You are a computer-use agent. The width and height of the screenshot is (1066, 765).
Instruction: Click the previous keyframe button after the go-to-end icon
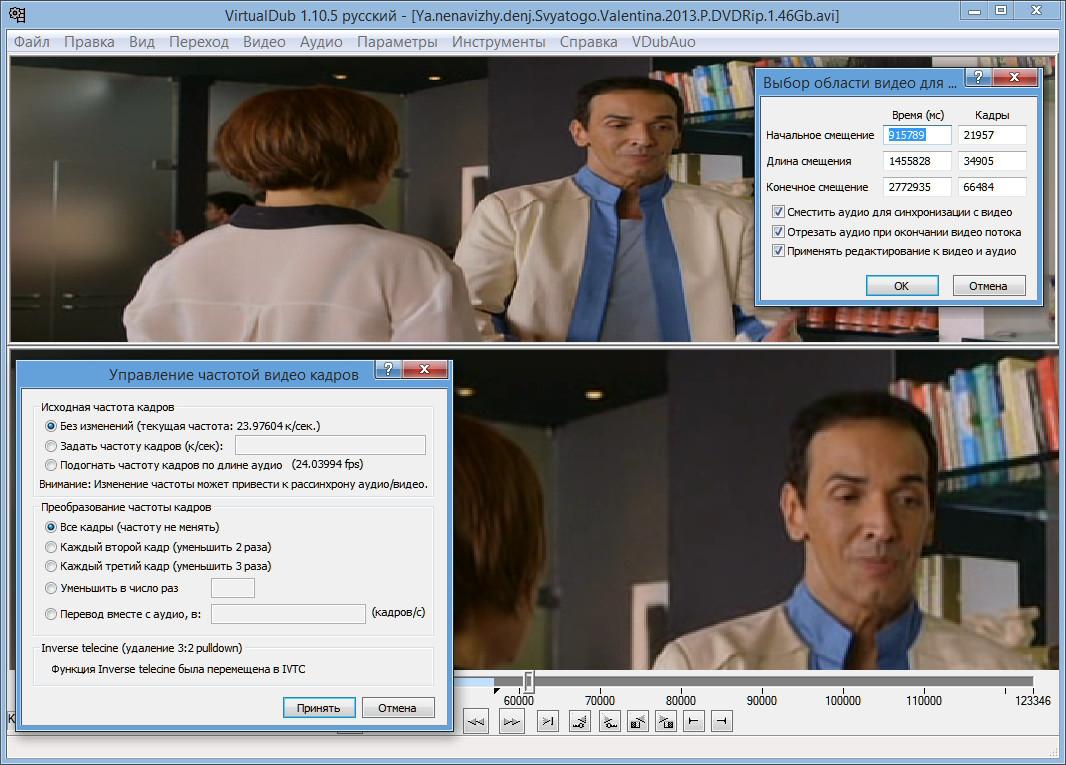[x=581, y=722]
